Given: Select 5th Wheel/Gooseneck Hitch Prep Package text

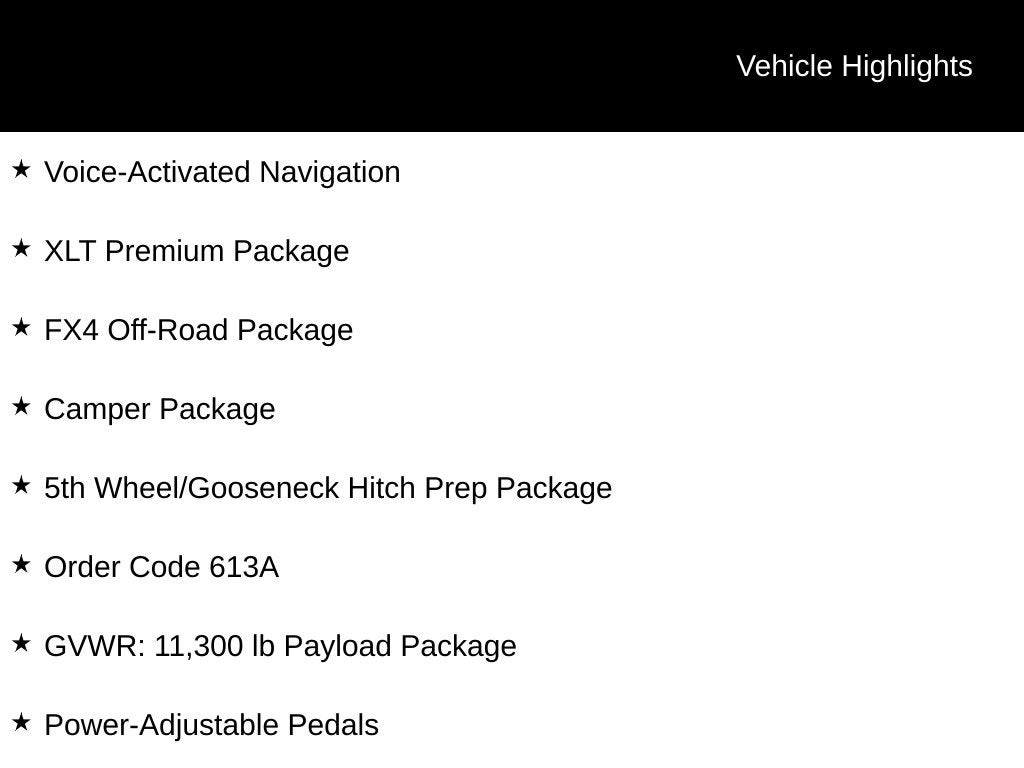Looking at the screenshot, I should click(x=328, y=488).
